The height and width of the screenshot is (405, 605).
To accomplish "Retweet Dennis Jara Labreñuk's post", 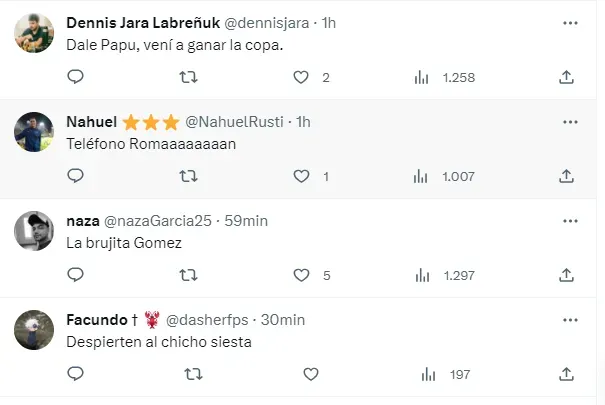I will click(x=188, y=77).
